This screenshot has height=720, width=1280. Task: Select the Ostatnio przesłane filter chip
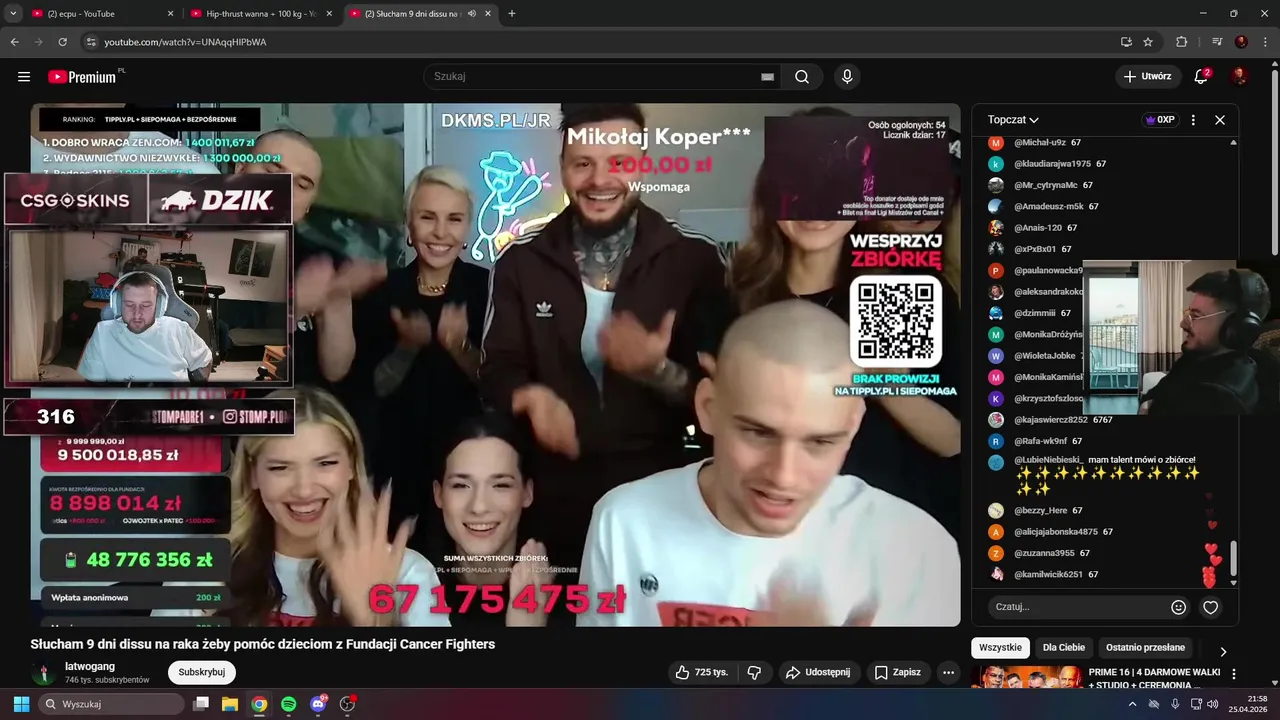(x=1145, y=647)
